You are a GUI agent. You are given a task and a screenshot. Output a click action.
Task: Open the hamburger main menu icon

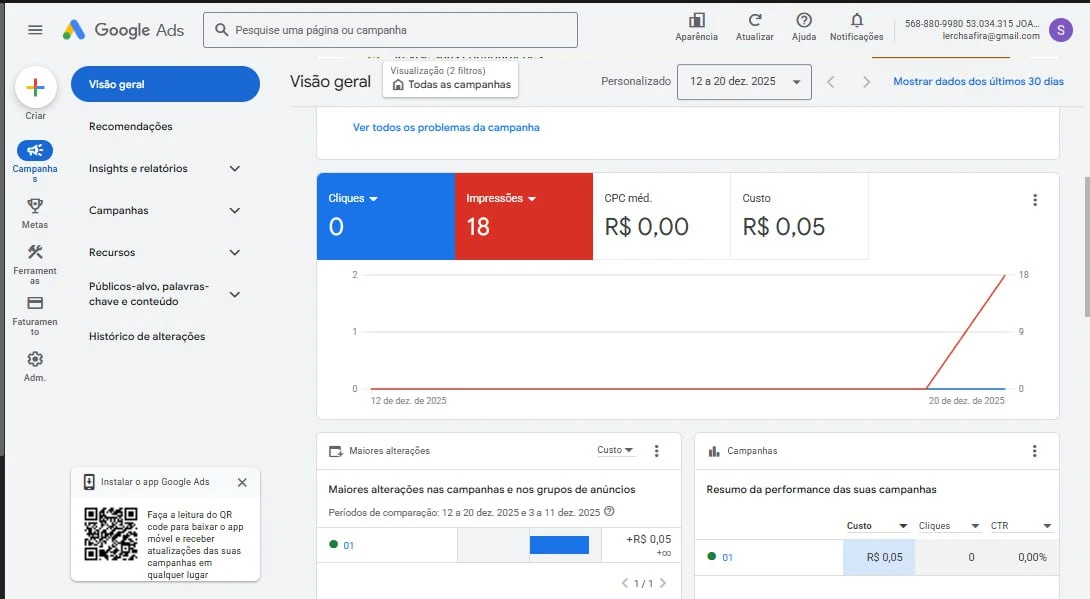pyautogui.click(x=35, y=30)
